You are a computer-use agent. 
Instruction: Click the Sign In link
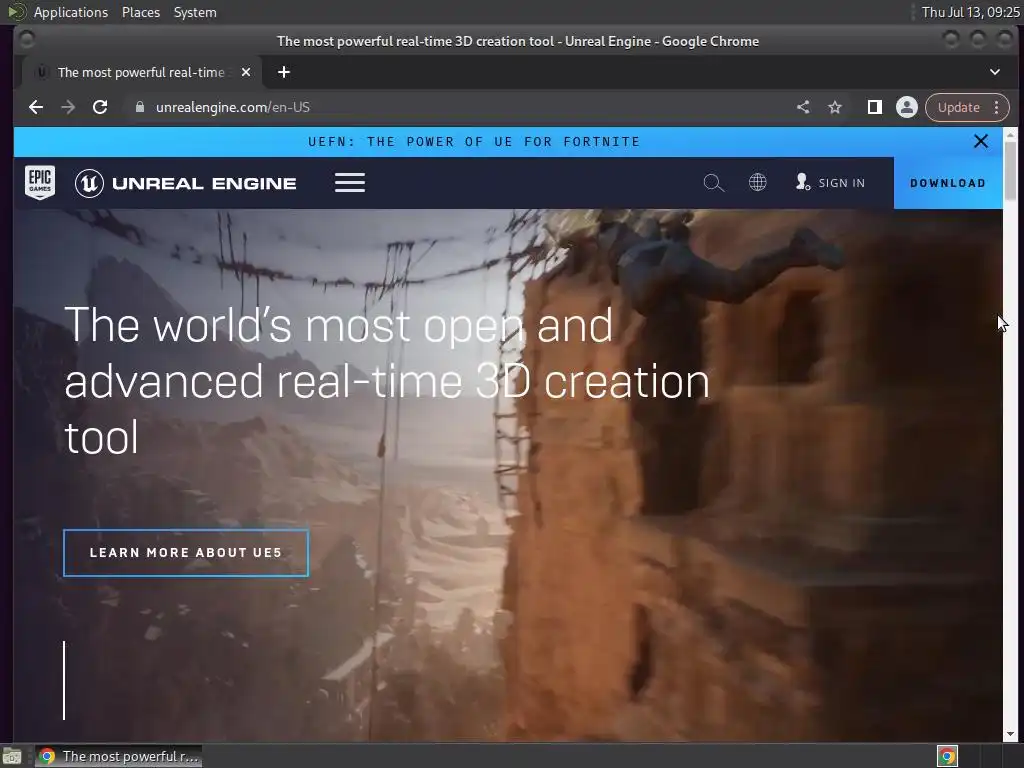coord(830,183)
